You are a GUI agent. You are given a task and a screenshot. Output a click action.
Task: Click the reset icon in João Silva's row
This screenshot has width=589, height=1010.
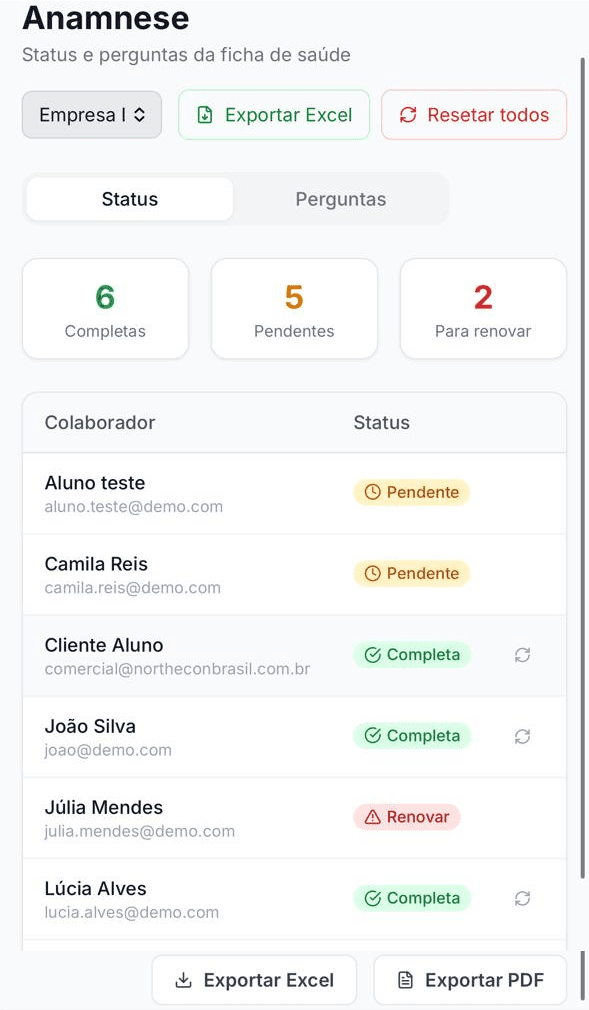pyautogui.click(x=522, y=736)
